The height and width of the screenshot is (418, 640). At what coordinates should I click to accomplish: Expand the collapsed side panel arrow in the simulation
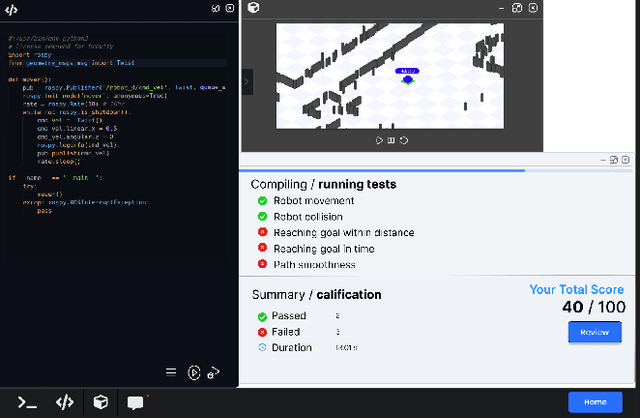[247, 82]
